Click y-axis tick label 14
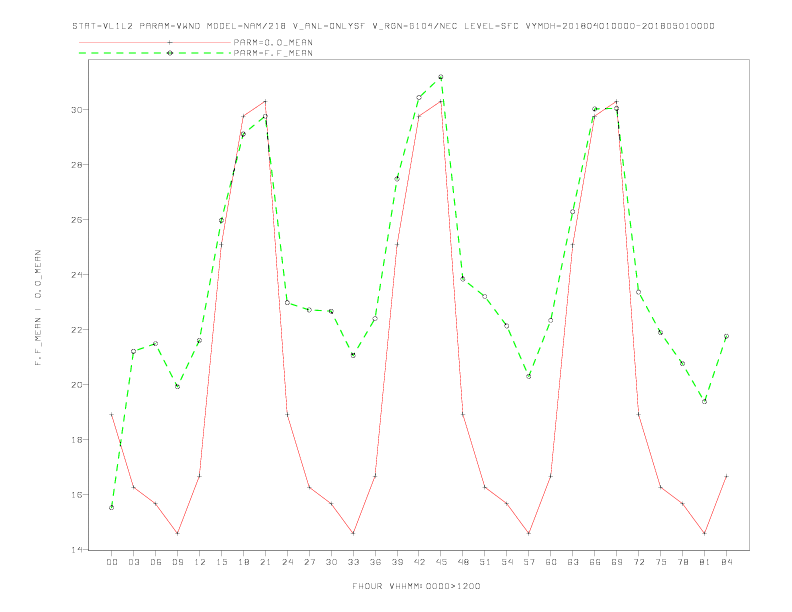 [x=79, y=549]
